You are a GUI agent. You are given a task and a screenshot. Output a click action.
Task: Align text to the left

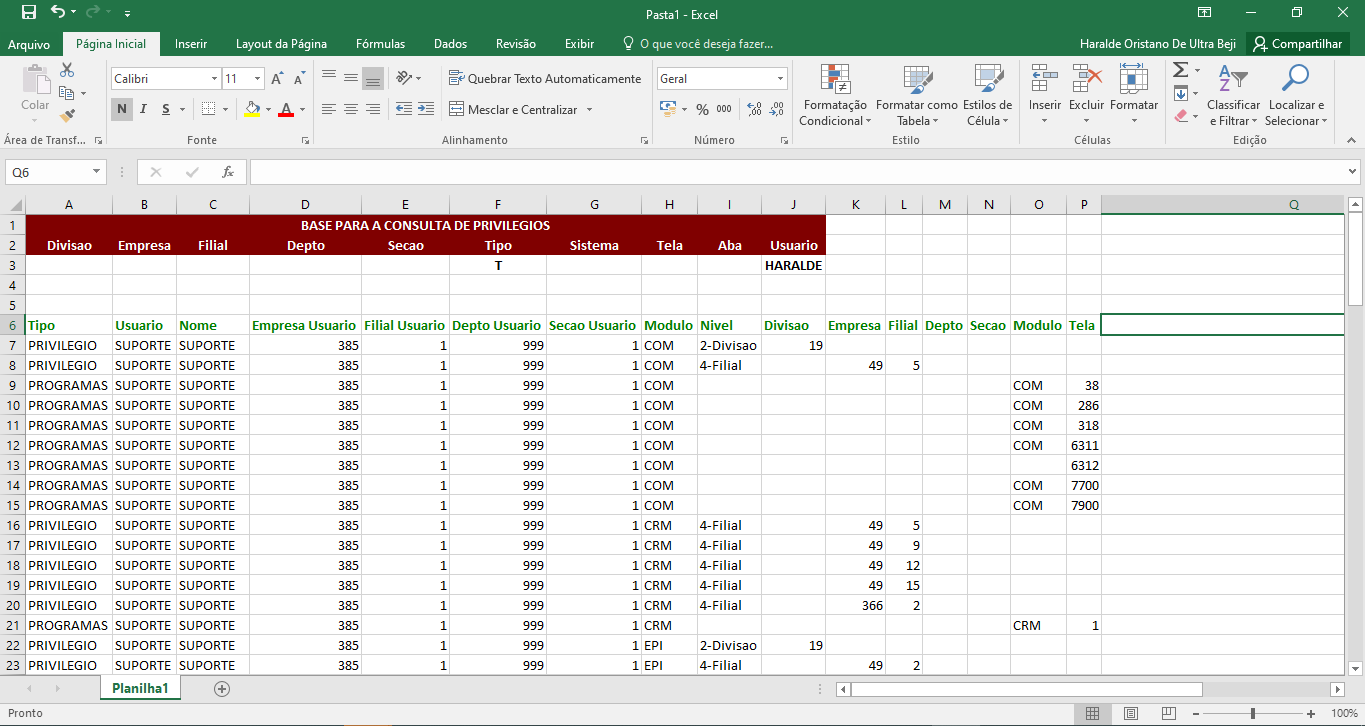pyautogui.click(x=329, y=109)
